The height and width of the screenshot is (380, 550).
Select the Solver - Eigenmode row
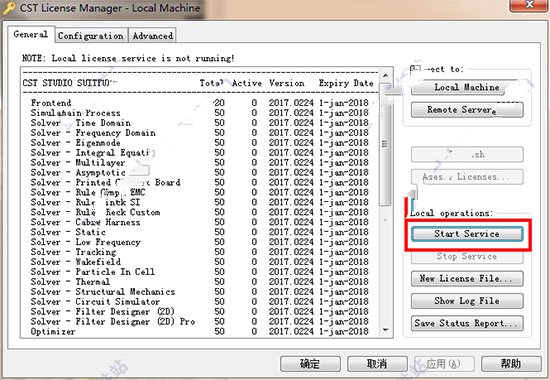[x=200, y=143]
